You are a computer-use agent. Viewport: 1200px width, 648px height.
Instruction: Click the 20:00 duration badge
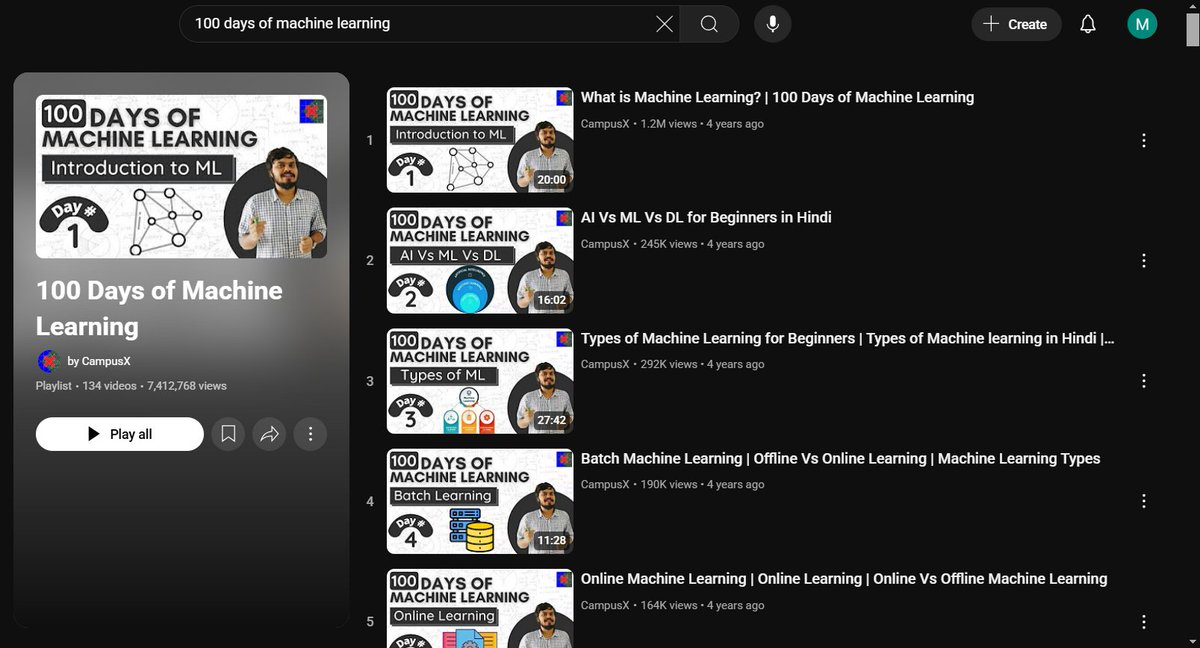[551, 180]
